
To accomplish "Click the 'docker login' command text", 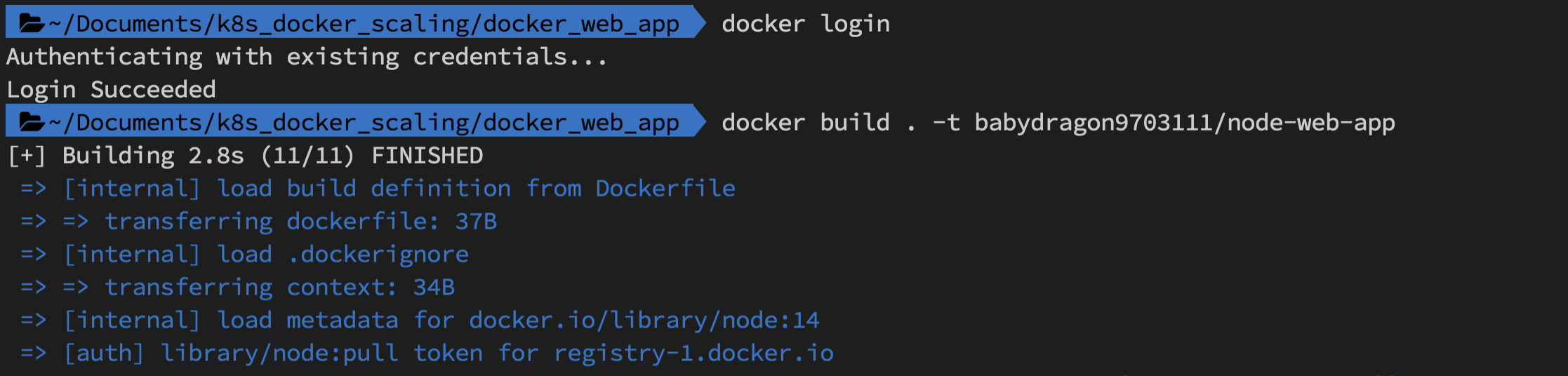I will point(806,24).
